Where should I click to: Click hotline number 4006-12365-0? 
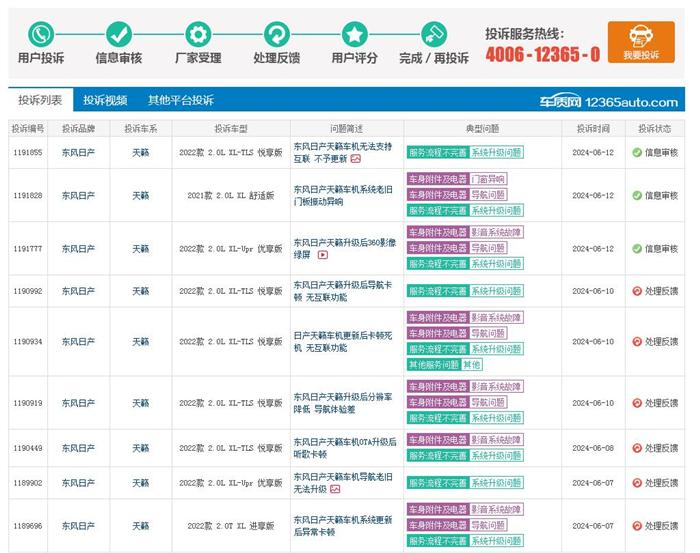point(543,54)
